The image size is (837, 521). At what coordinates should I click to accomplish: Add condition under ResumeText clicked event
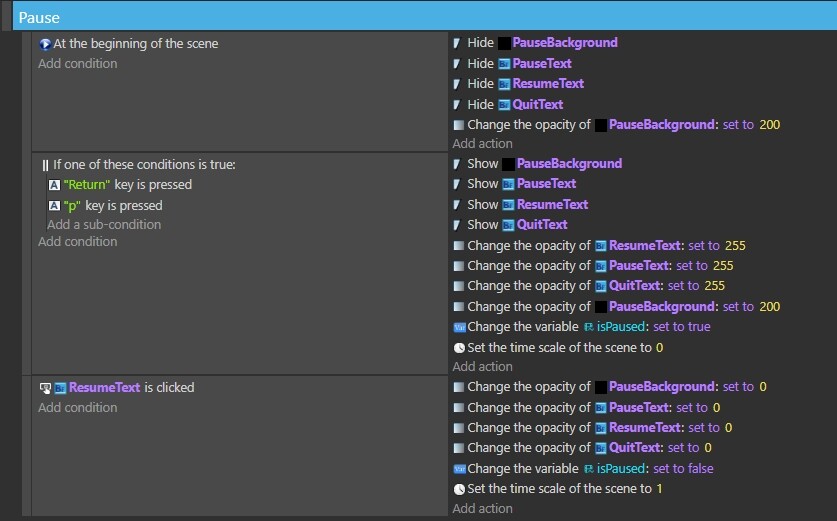tap(77, 408)
